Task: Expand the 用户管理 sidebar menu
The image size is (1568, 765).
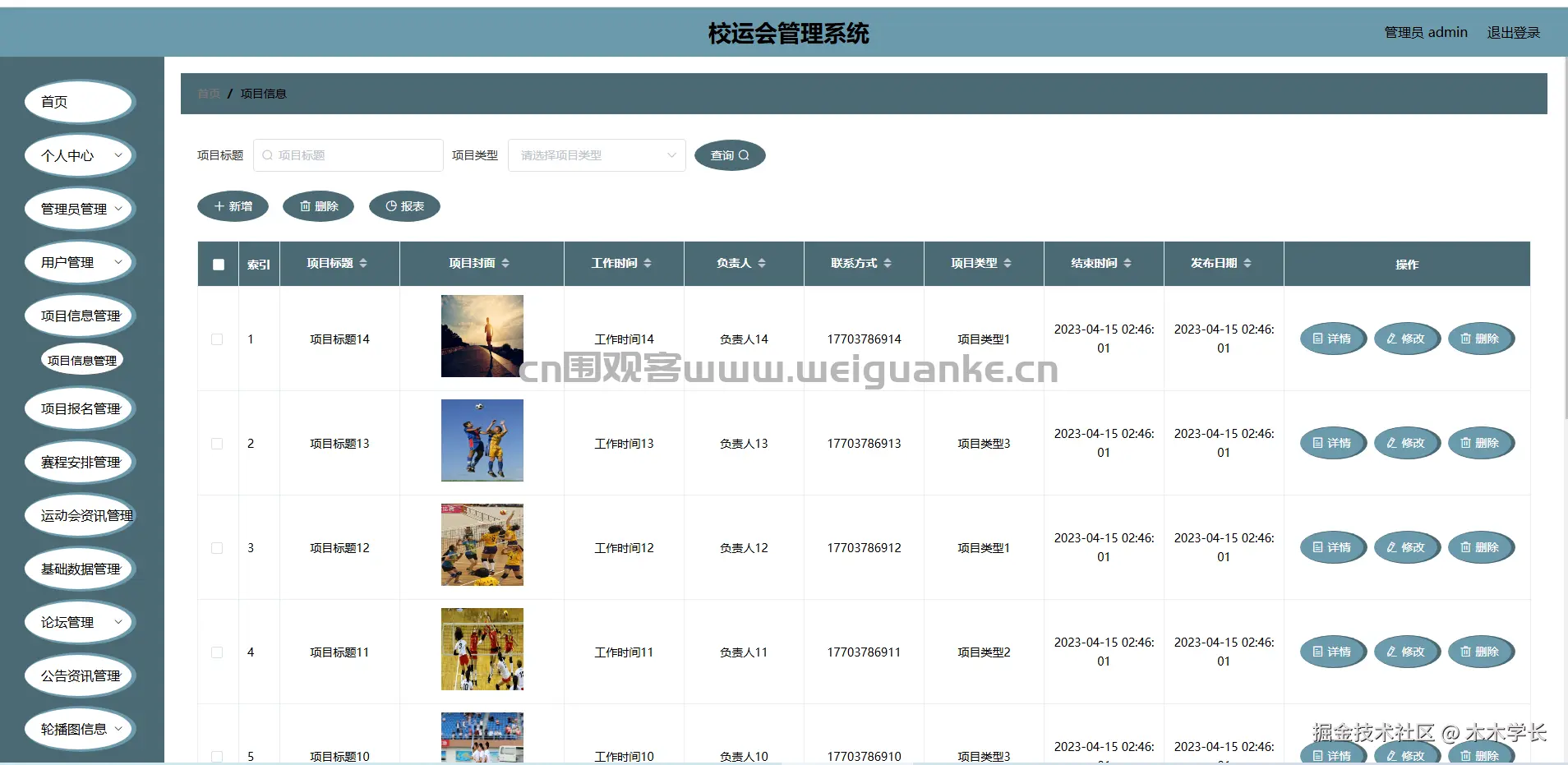Action: tap(80, 262)
